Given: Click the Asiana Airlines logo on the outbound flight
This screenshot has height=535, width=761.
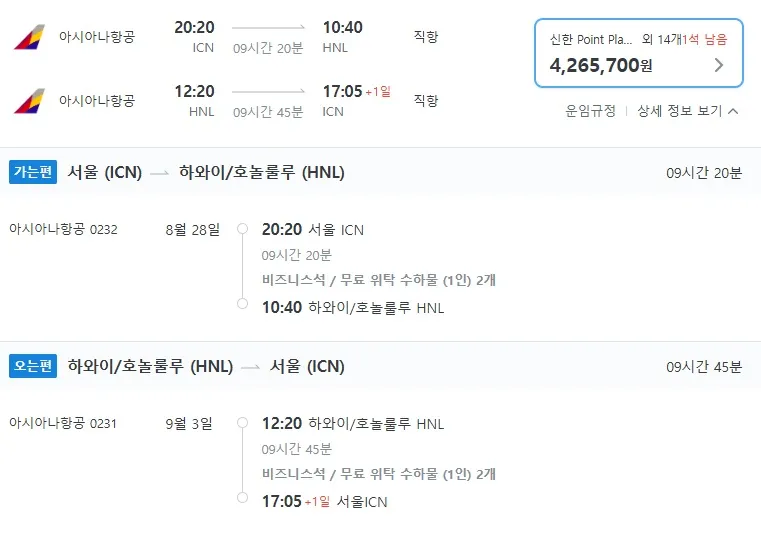Looking at the screenshot, I should [x=29, y=37].
